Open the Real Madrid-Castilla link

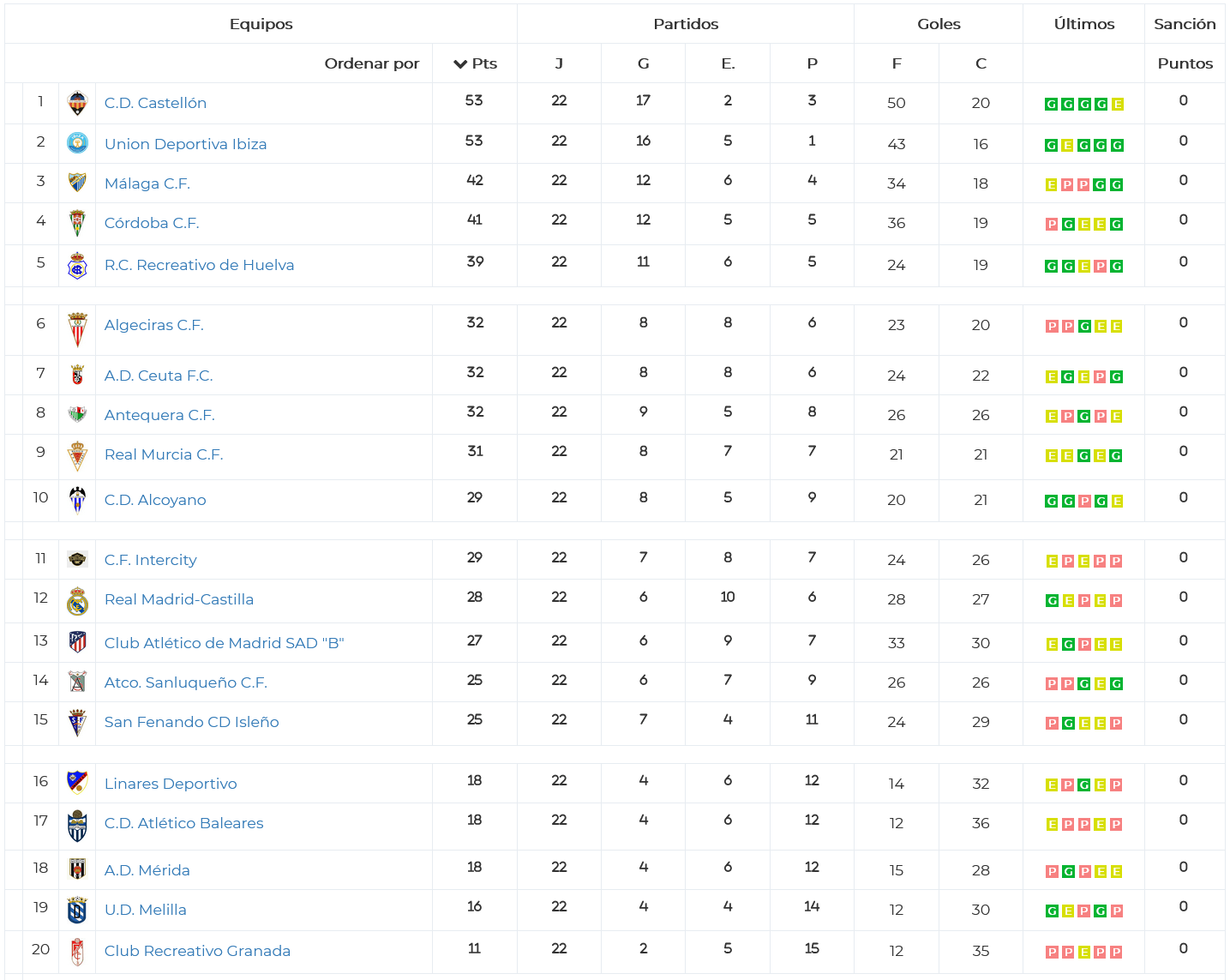tap(179, 599)
